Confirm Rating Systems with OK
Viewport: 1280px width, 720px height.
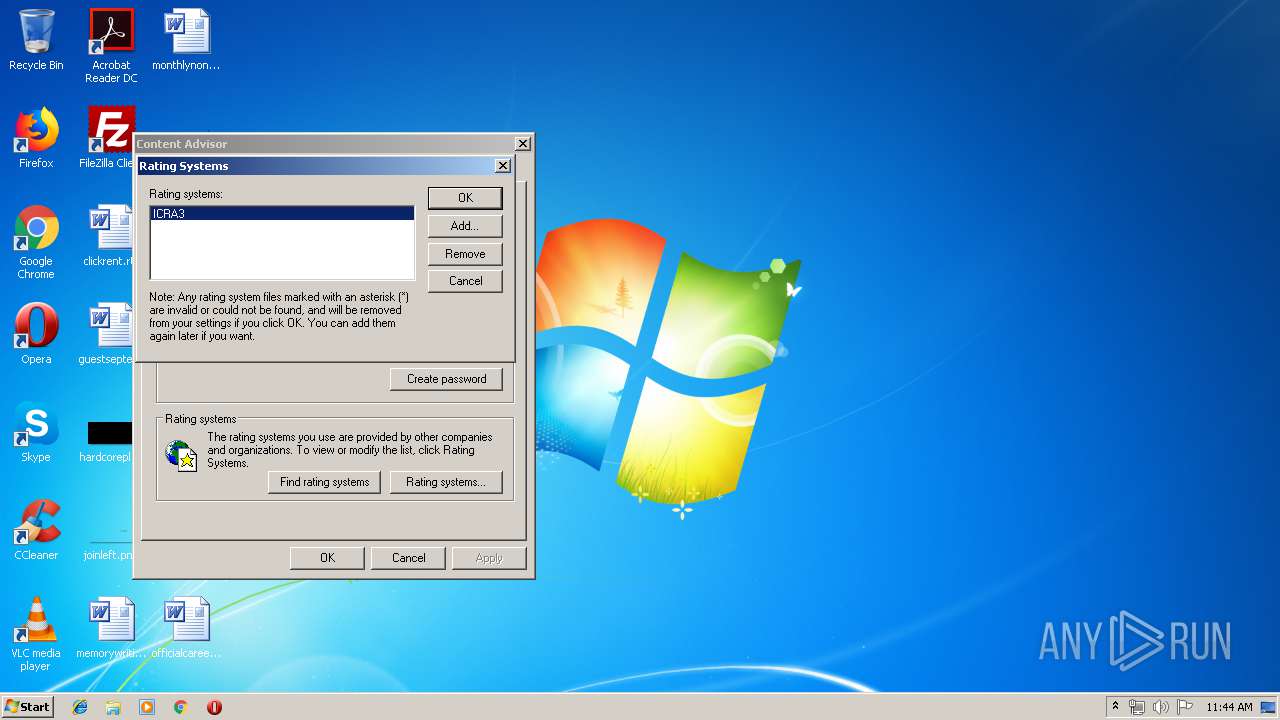click(x=465, y=198)
